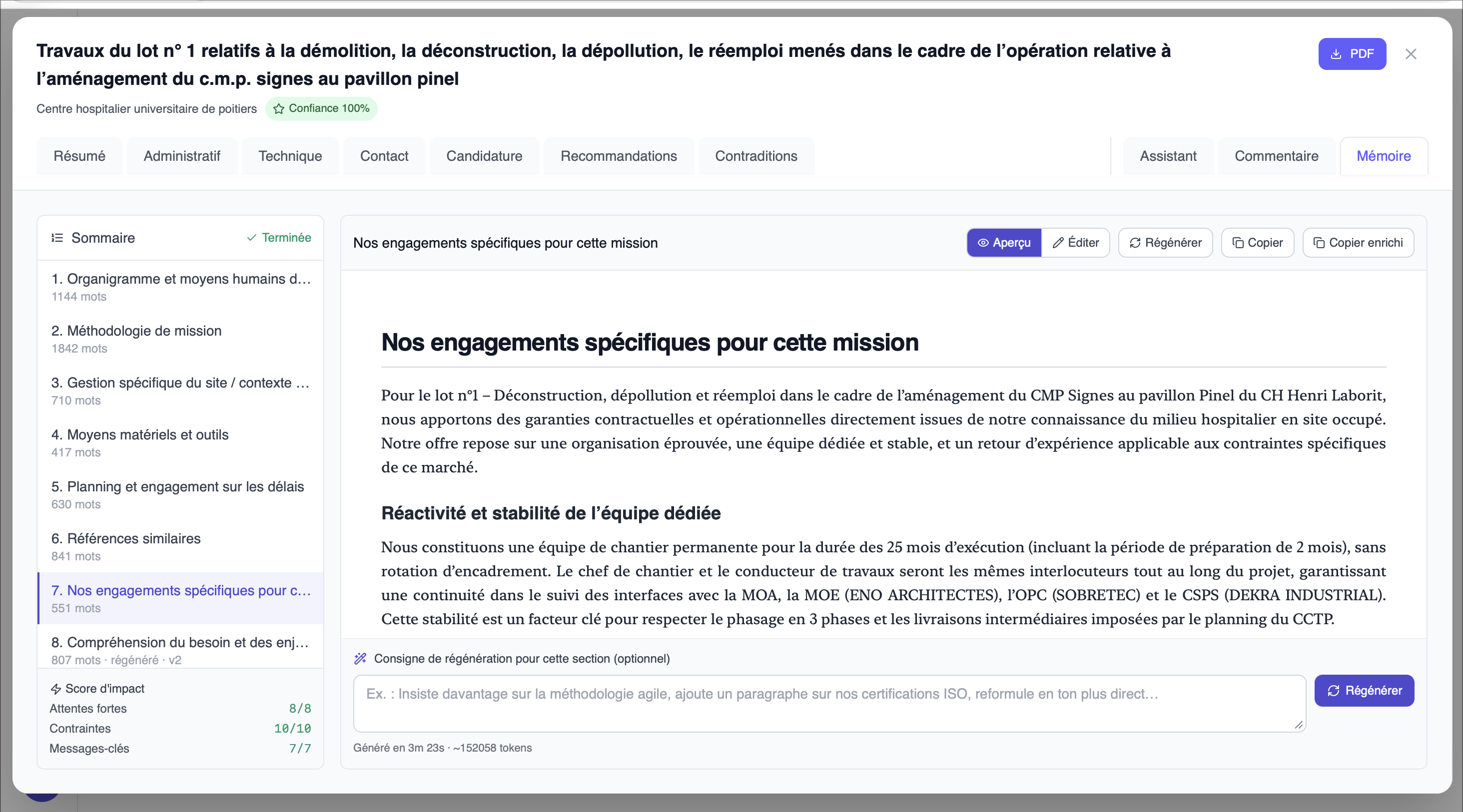This screenshot has height=812, width=1463.
Task: Click the Copier button
Action: pyautogui.click(x=1258, y=243)
